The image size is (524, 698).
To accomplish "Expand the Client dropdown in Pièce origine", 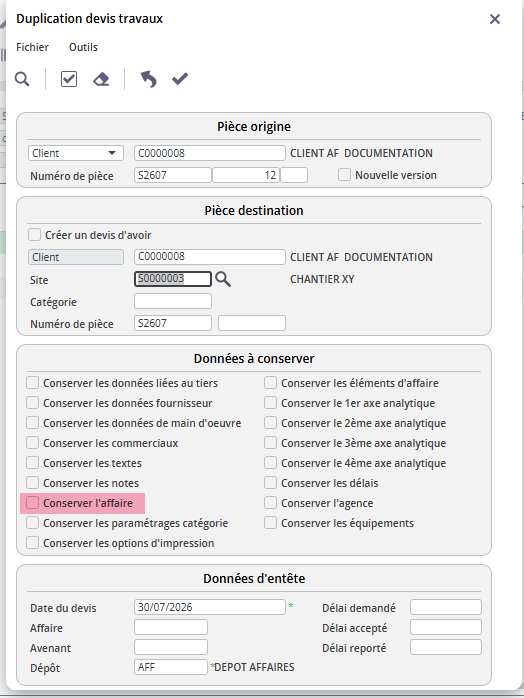I will click(x=76, y=153).
